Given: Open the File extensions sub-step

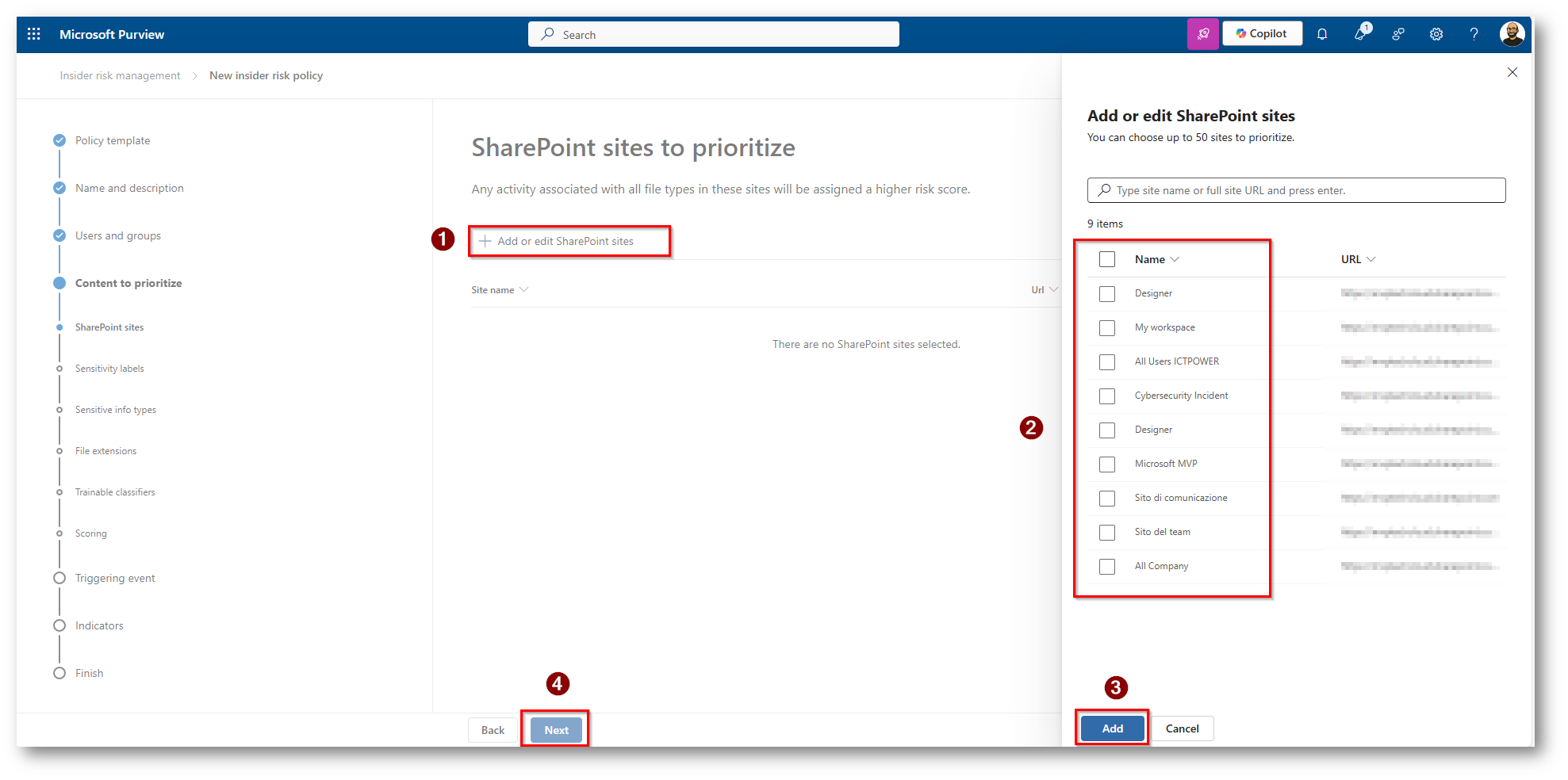Looking at the screenshot, I should (105, 451).
